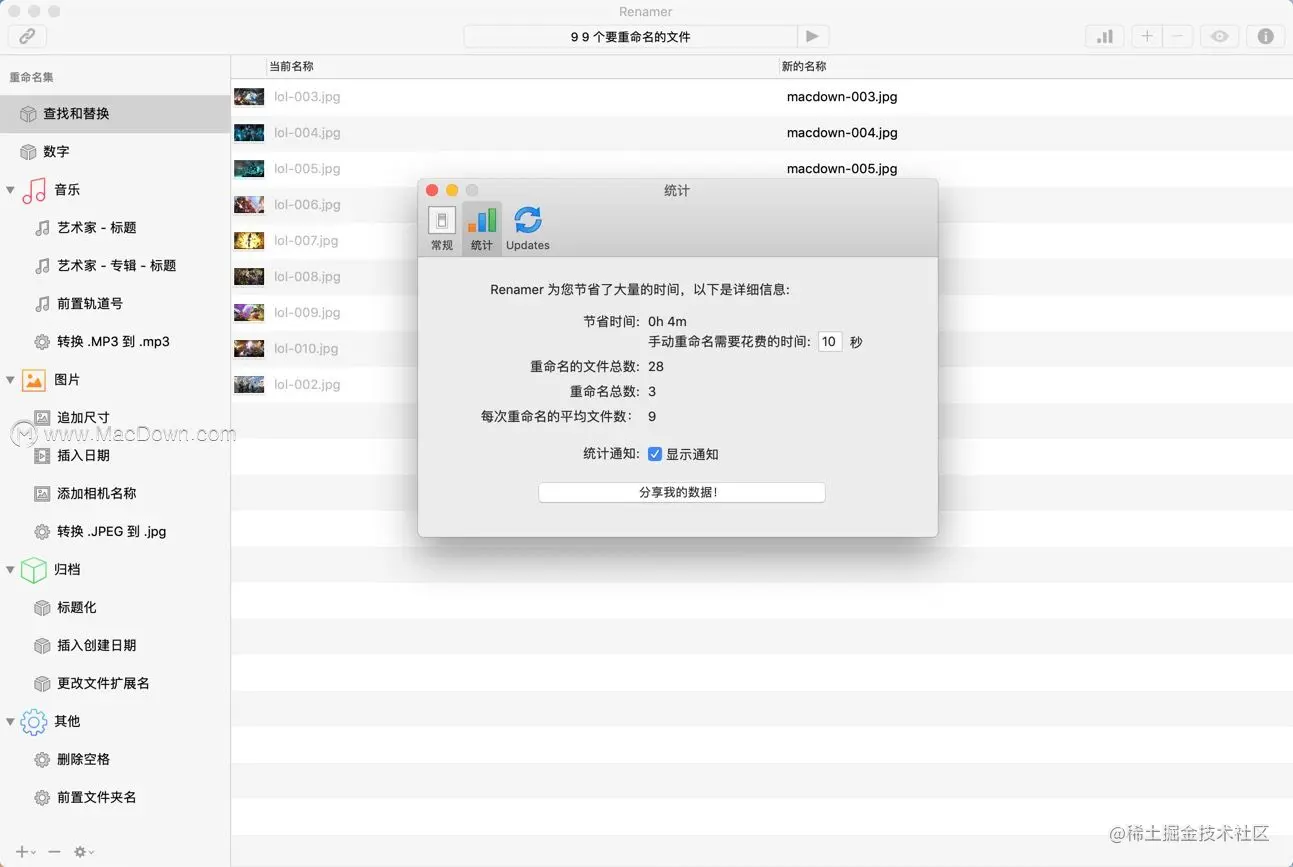Select 追加尺寸 renamer
1293x867 pixels.
click(115, 417)
